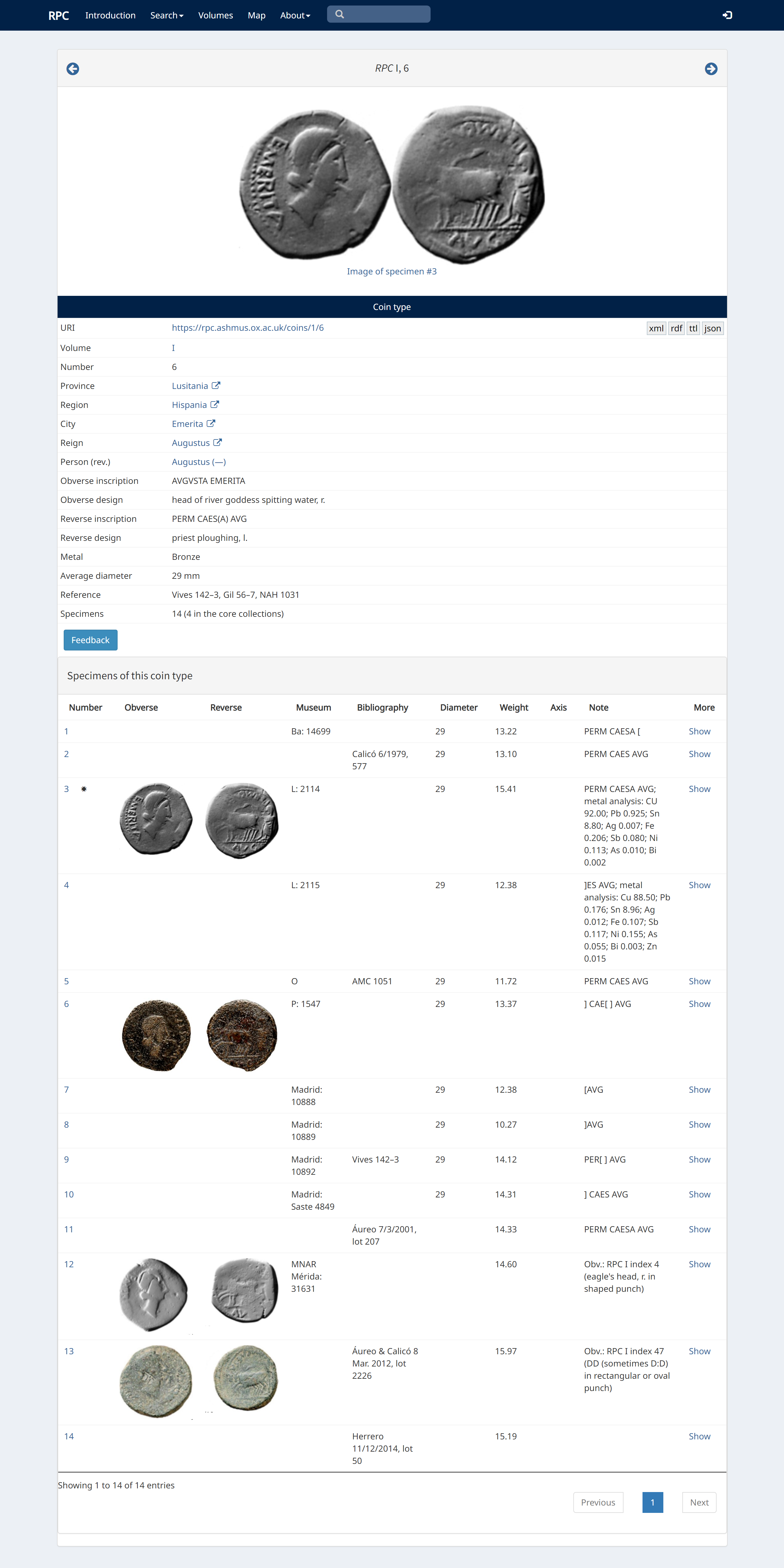Sort table by Diameter column
The image size is (784, 1568).
[459, 707]
